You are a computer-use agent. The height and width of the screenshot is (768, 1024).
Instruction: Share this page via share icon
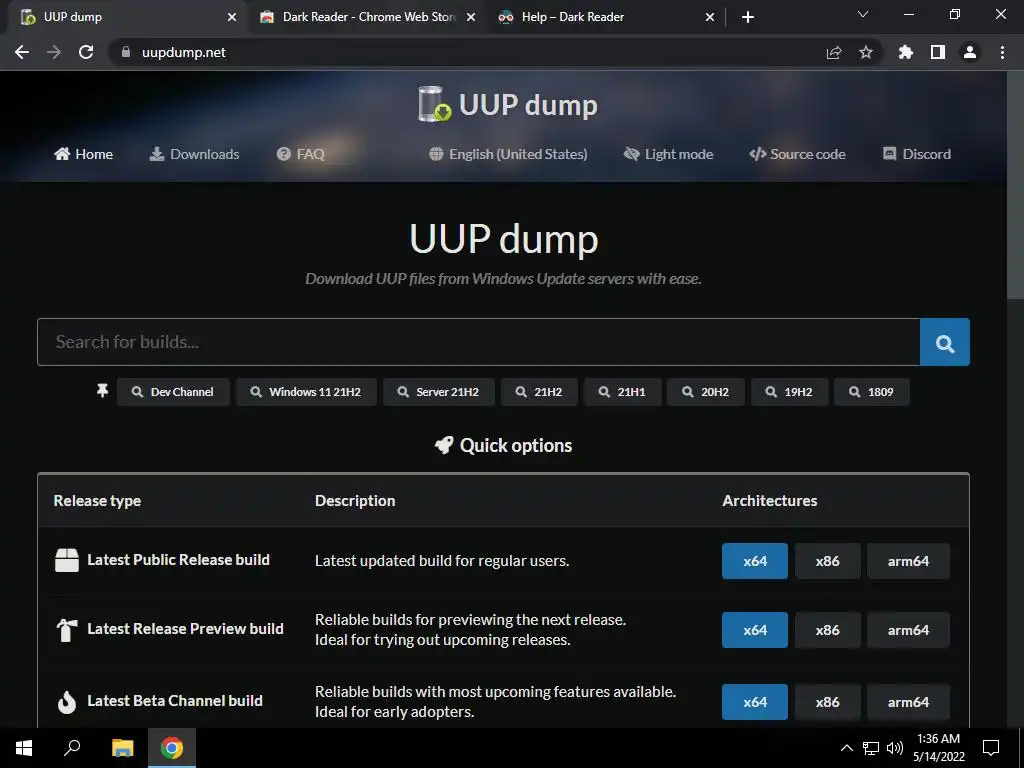click(x=834, y=52)
